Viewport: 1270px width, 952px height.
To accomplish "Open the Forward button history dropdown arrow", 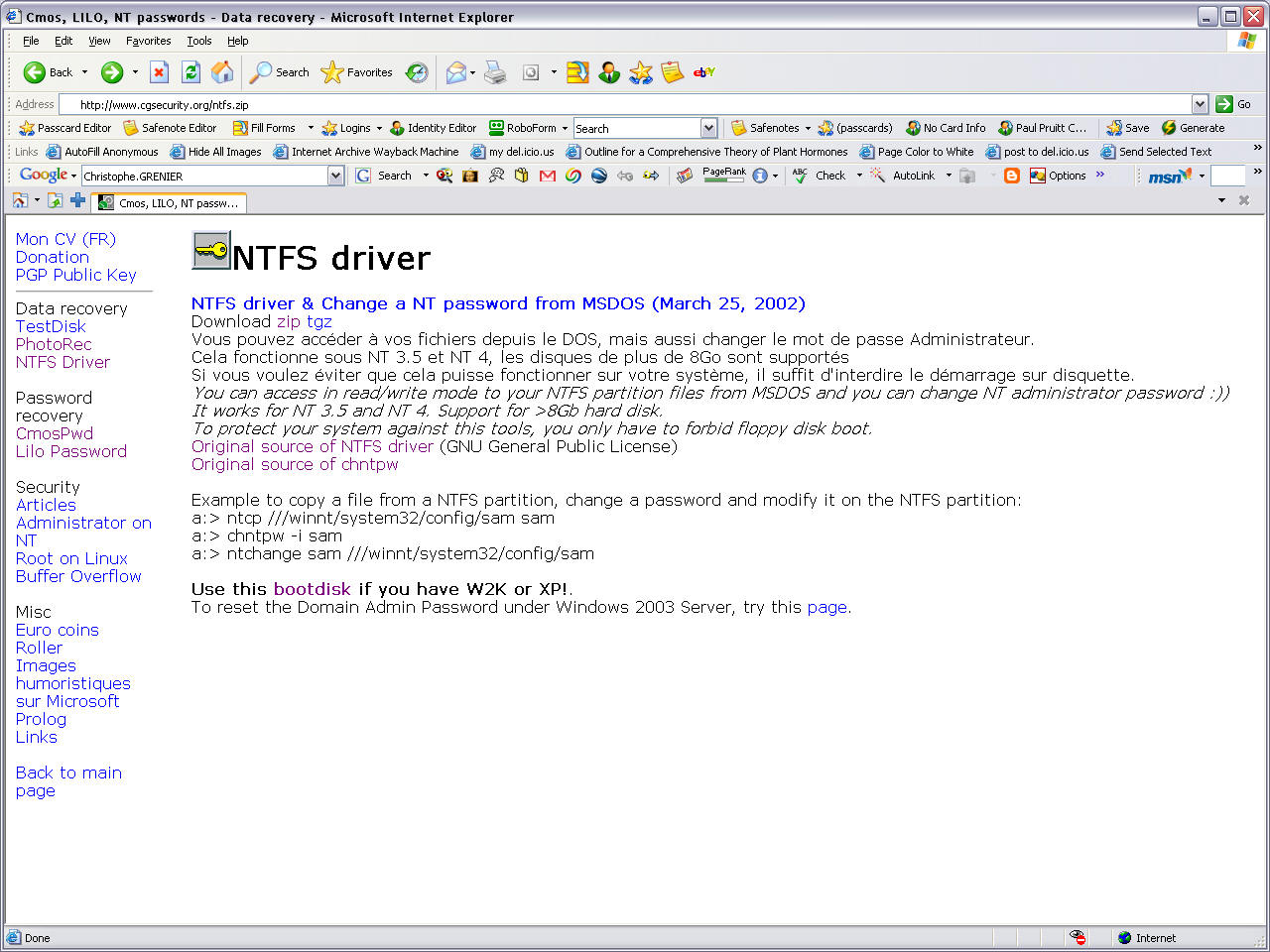I will (135, 72).
